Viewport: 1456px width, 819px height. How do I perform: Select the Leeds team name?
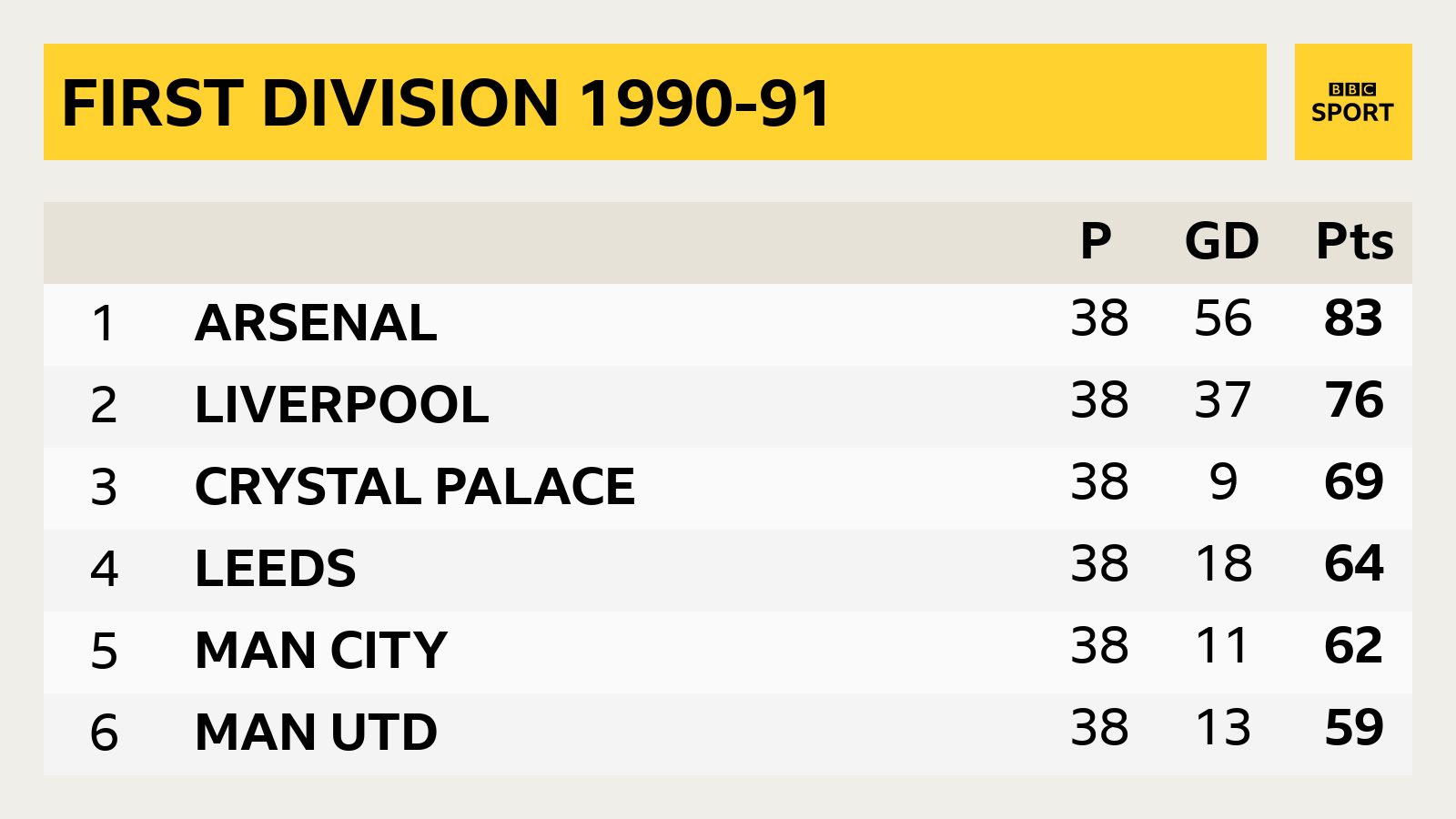[x=275, y=569]
